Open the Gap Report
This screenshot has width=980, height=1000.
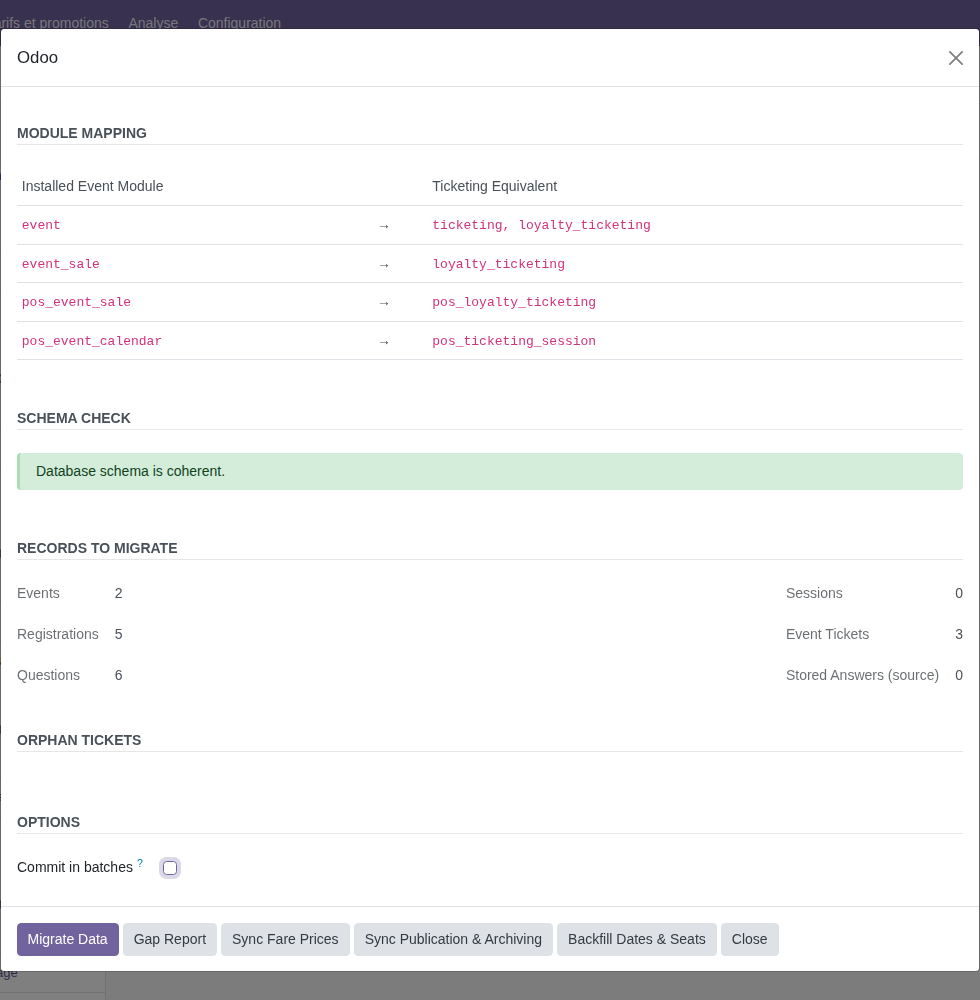tap(170, 939)
